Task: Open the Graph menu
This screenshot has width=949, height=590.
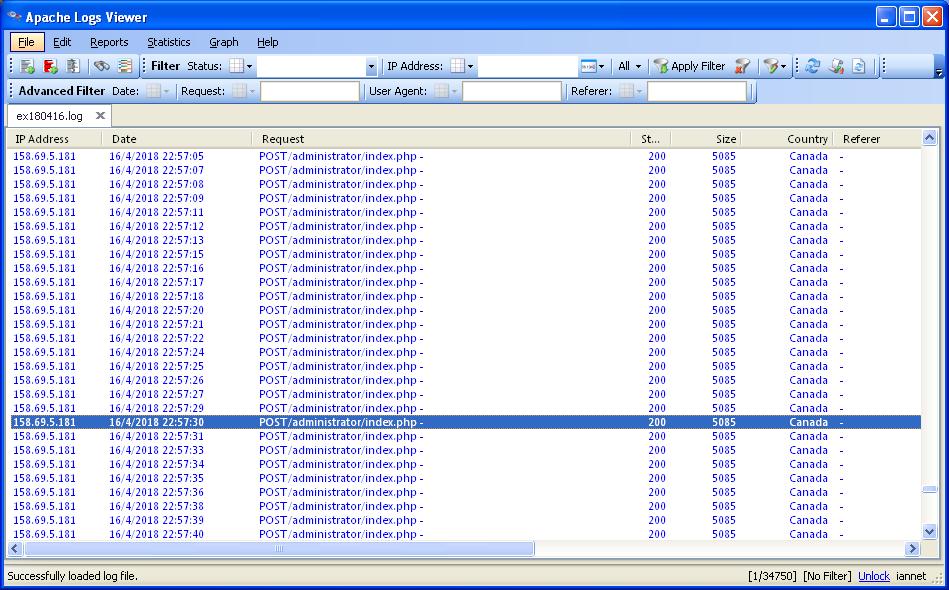Action: [223, 42]
